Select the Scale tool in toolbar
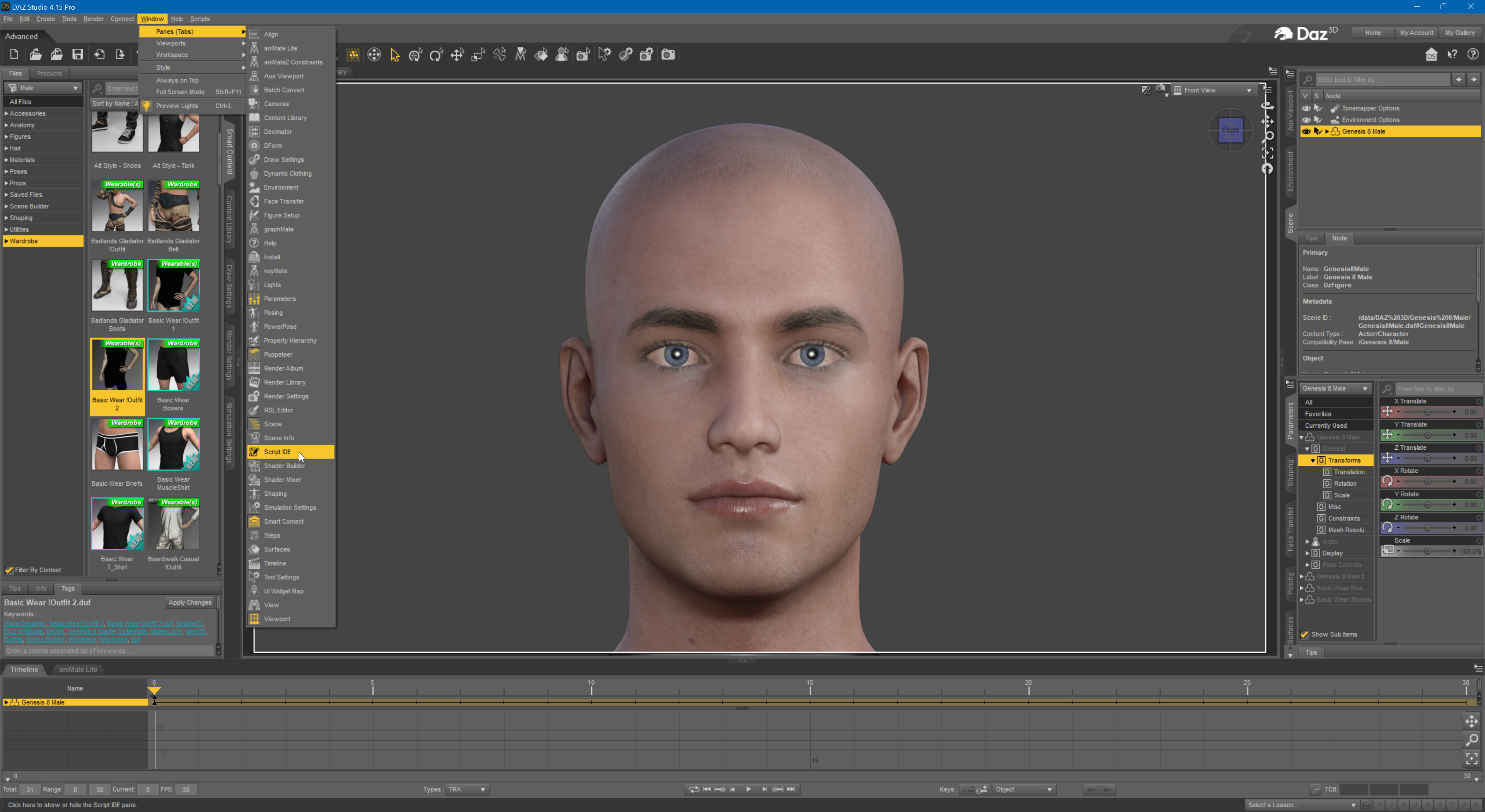Screen dimensions: 1485x812 click(x=478, y=55)
